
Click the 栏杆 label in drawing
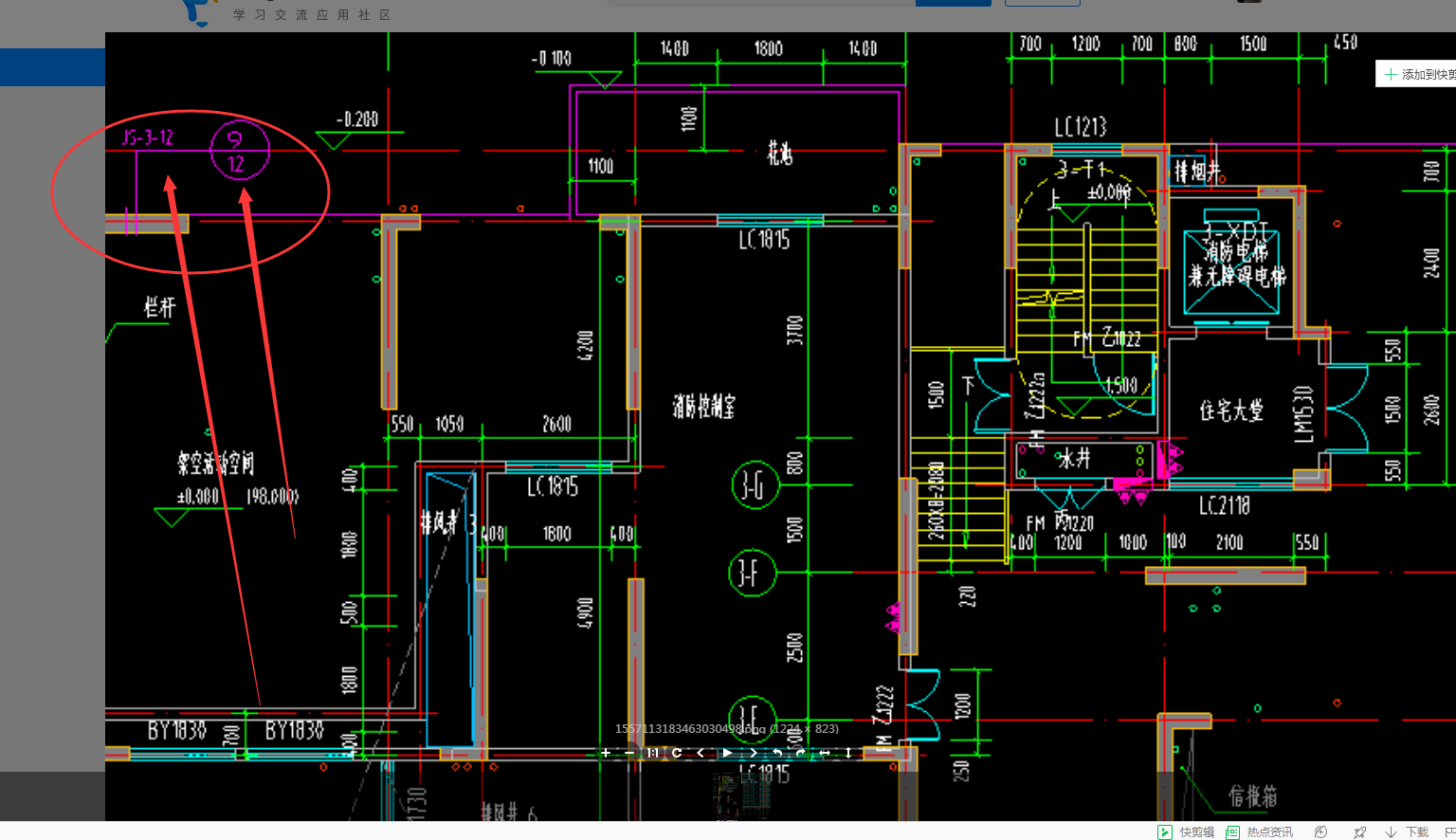(159, 307)
